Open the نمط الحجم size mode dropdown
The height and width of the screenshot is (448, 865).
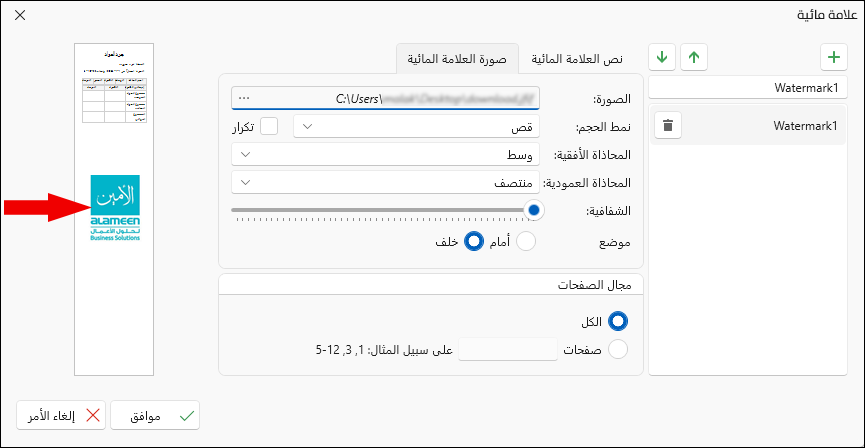point(417,126)
